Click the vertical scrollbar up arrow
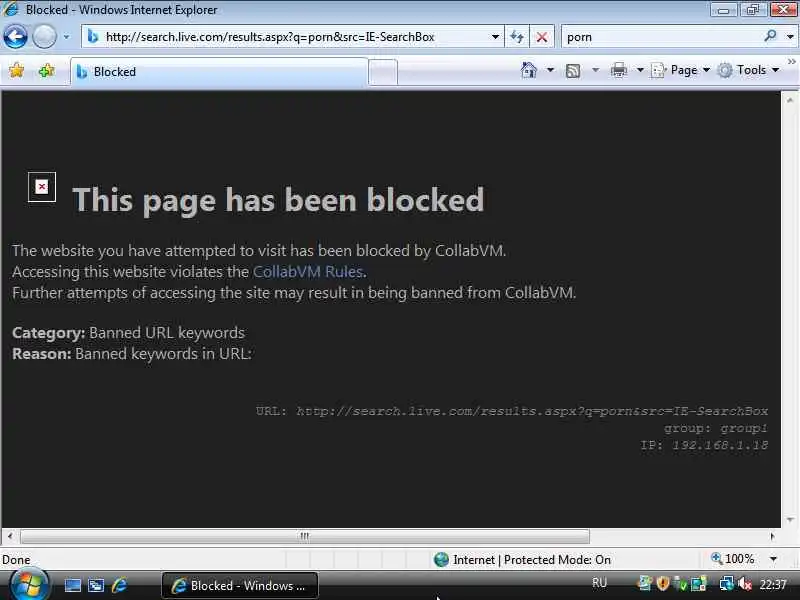The image size is (800, 600). click(790, 101)
